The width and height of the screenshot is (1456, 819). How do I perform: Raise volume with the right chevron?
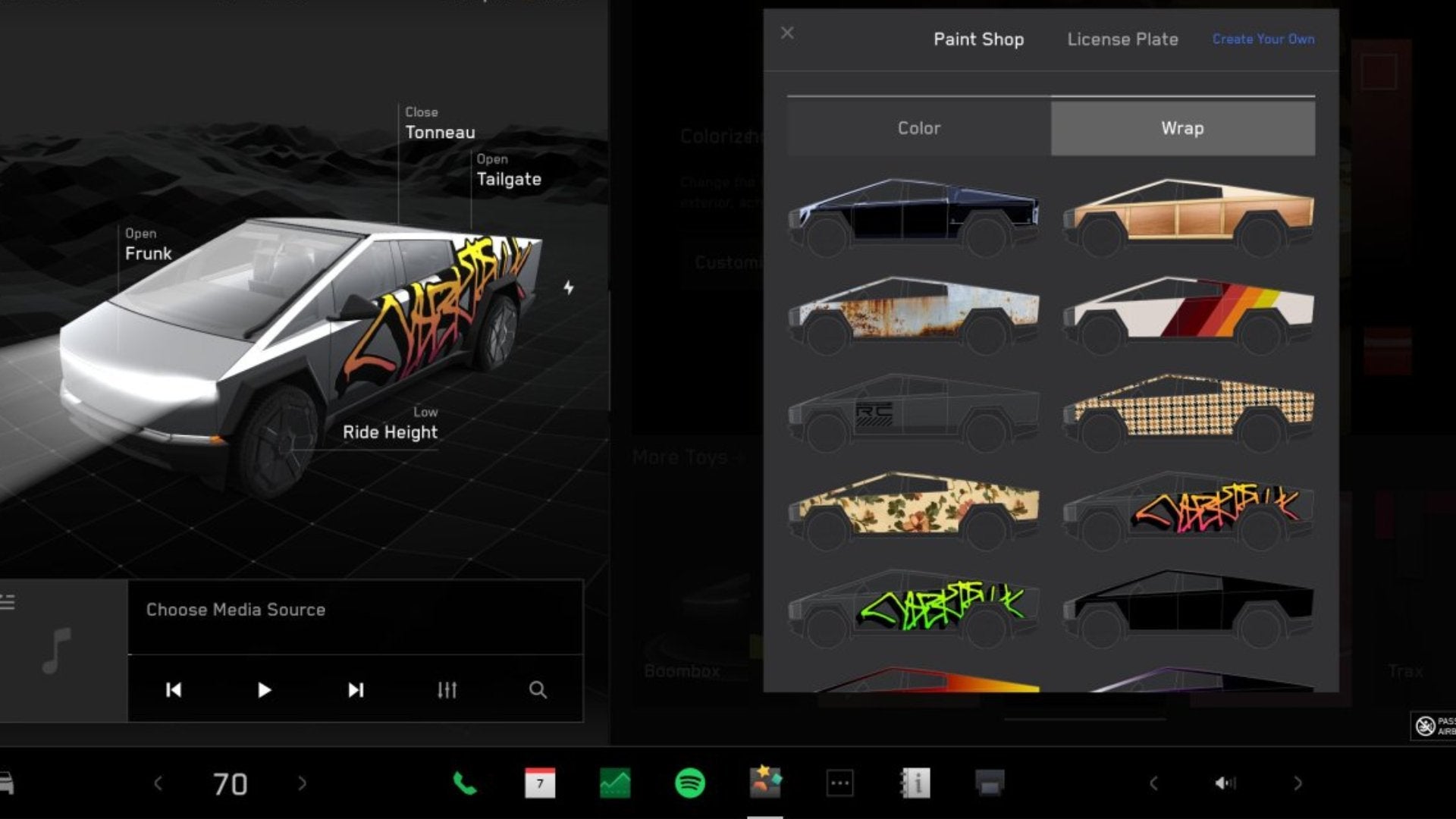(1298, 783)
